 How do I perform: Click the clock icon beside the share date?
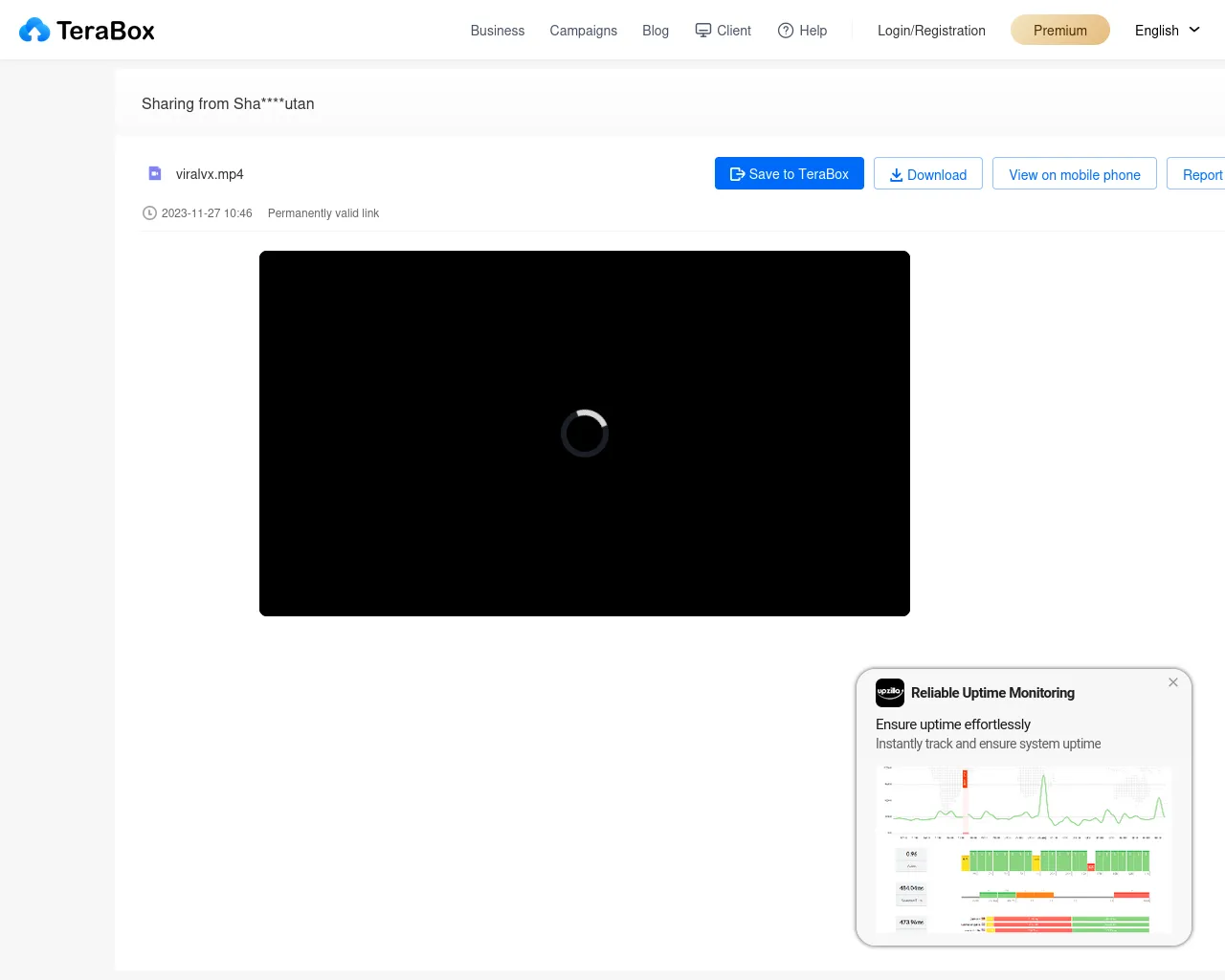point(149,213)
